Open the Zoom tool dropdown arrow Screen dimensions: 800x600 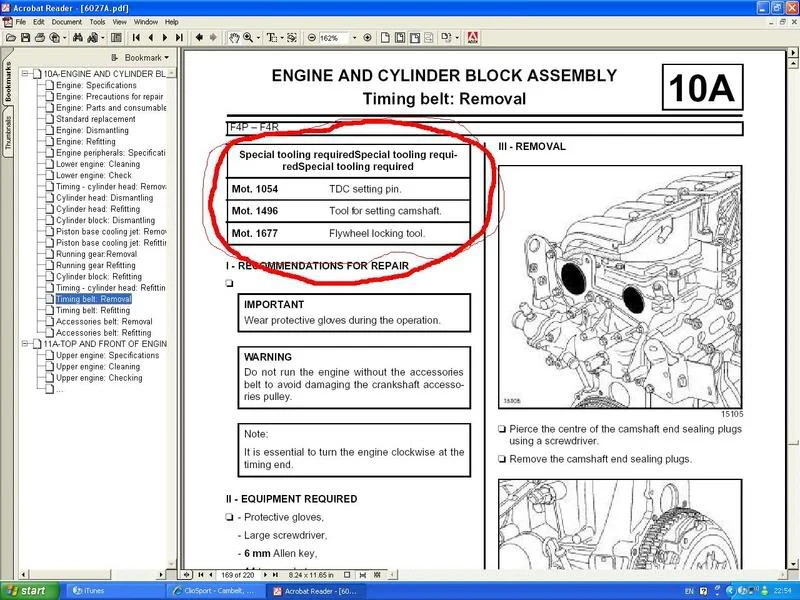tap(258, 38)
